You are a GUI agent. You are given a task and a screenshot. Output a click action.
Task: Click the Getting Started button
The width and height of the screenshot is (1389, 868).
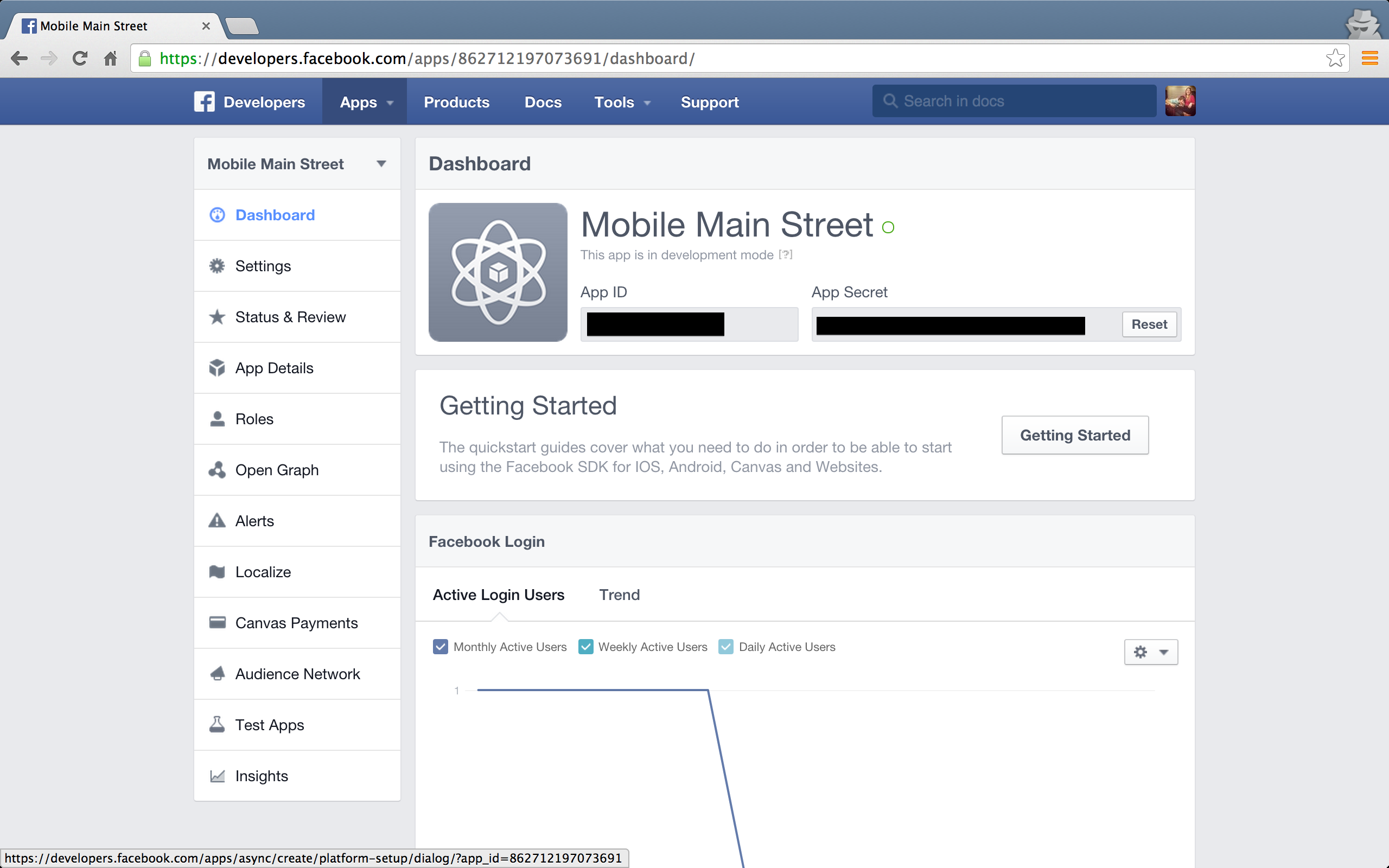tap(1074, 435)
